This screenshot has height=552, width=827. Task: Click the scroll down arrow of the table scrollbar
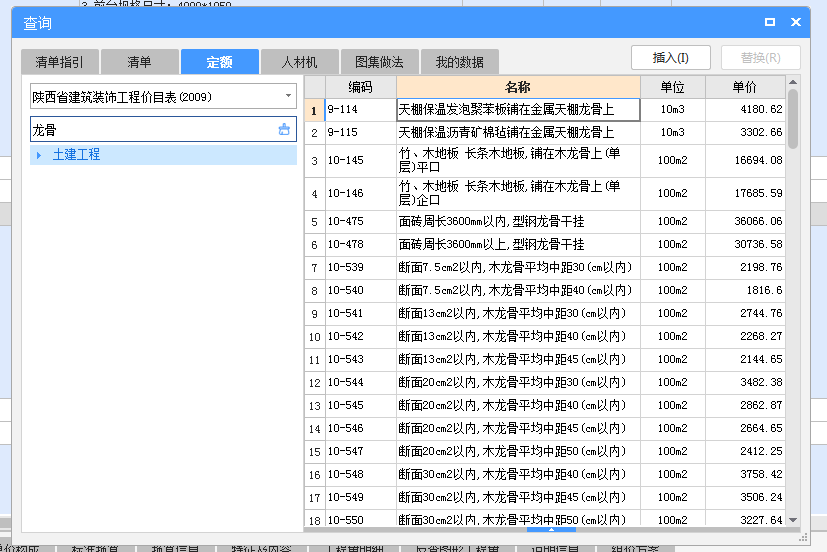(x=793, y=520)
